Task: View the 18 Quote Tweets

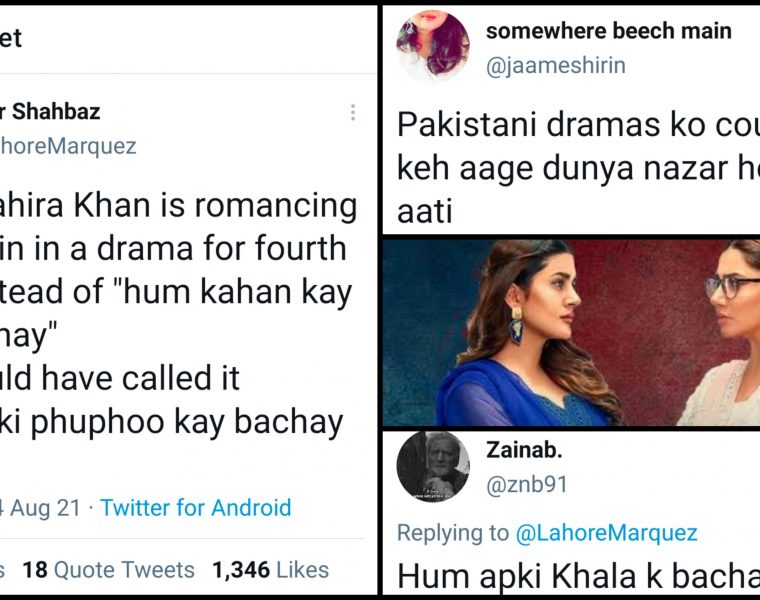Action: click(108, 570)
